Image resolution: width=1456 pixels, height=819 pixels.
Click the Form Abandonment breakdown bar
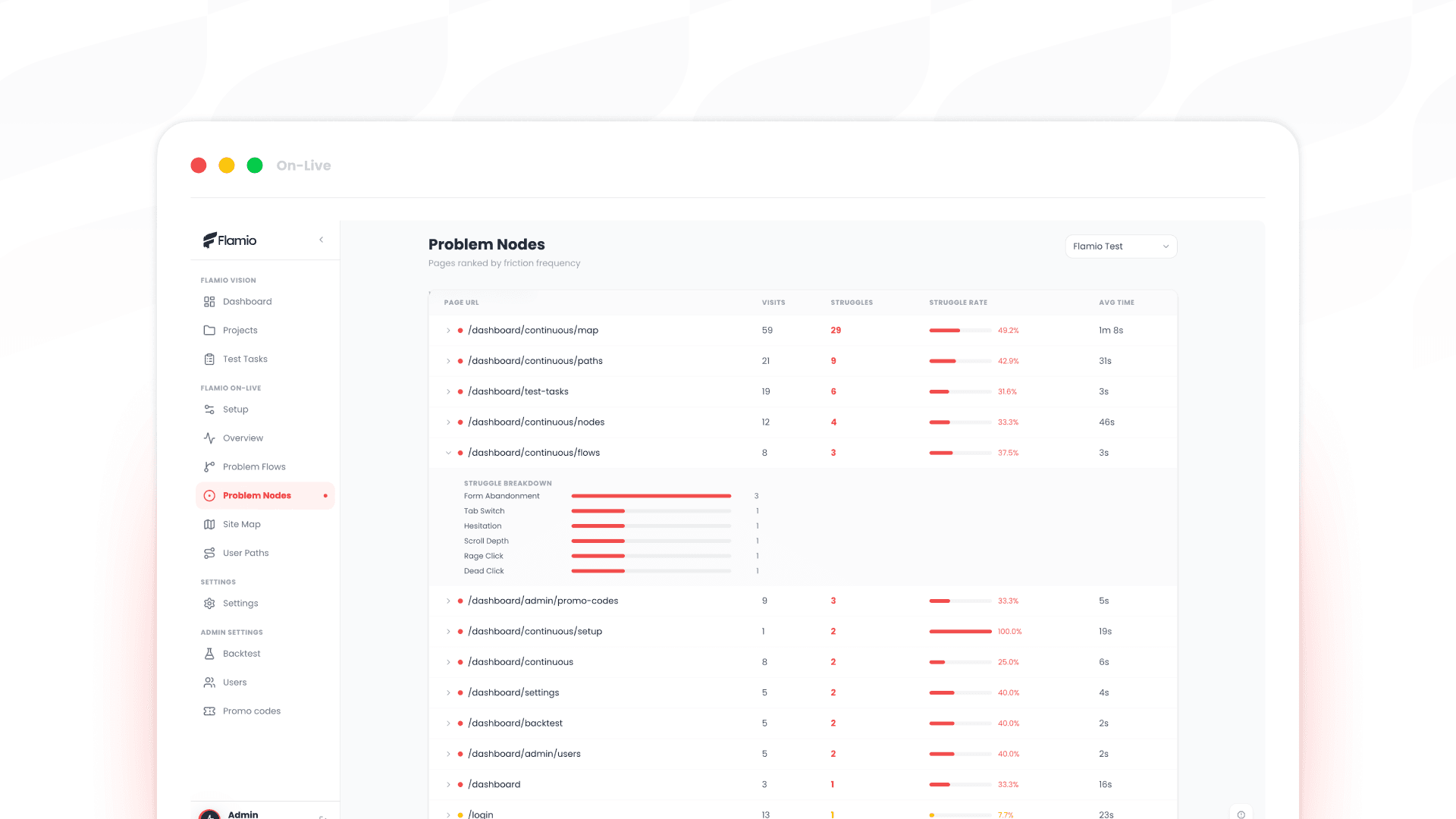tap(651, 496)
